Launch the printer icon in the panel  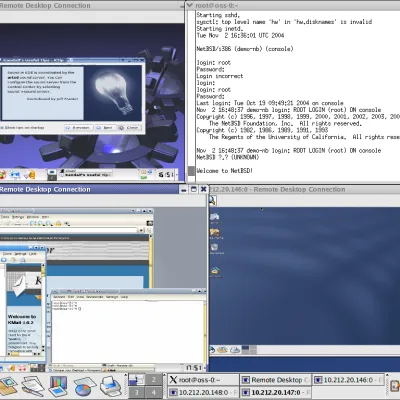(x=110, y=386)
